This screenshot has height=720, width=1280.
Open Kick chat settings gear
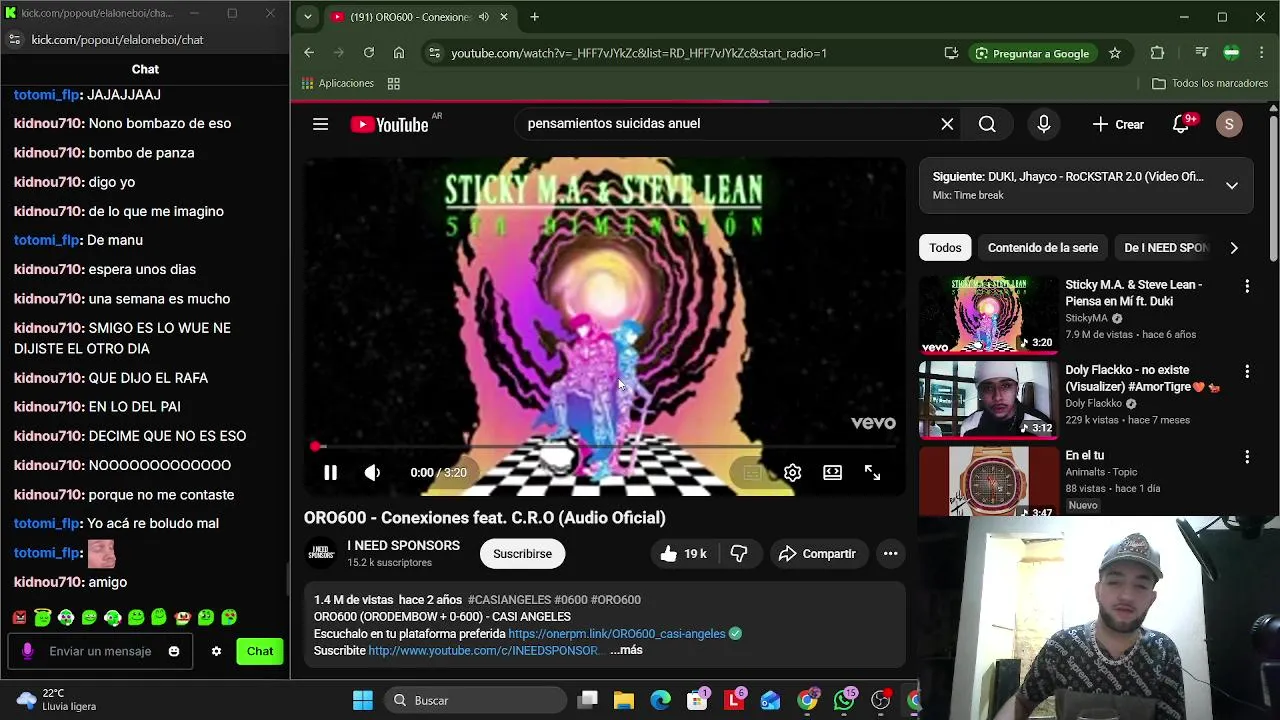[x=216, y=651]
